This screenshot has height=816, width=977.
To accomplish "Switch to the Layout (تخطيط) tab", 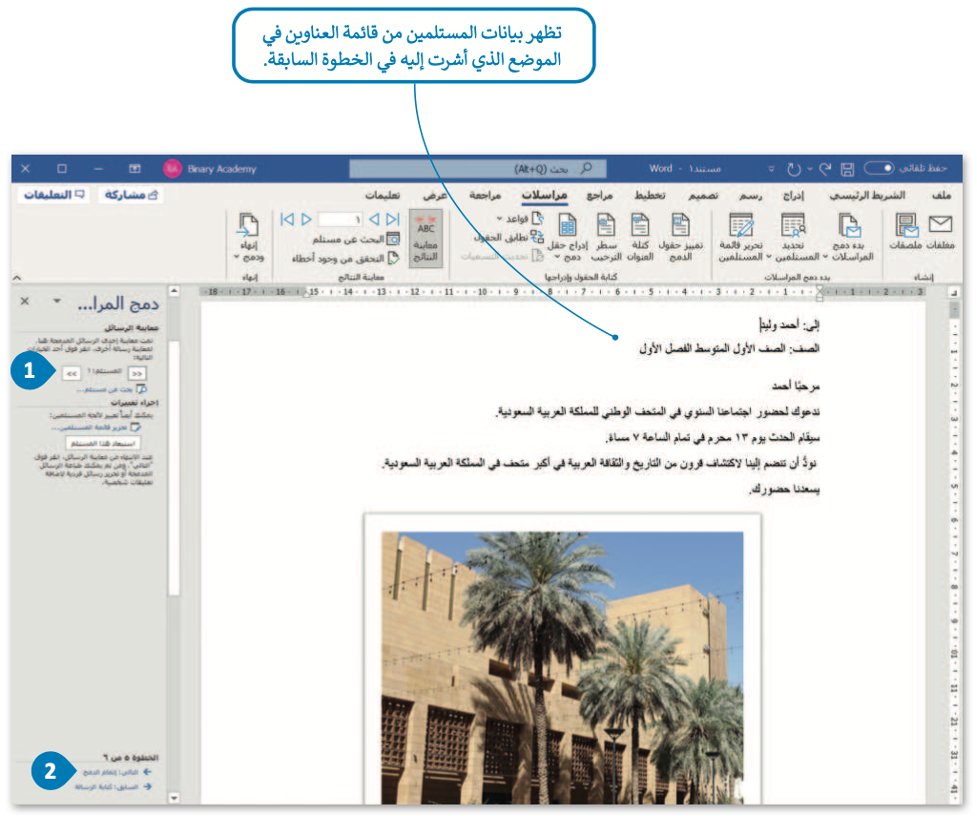I will [x=649, y=195].
